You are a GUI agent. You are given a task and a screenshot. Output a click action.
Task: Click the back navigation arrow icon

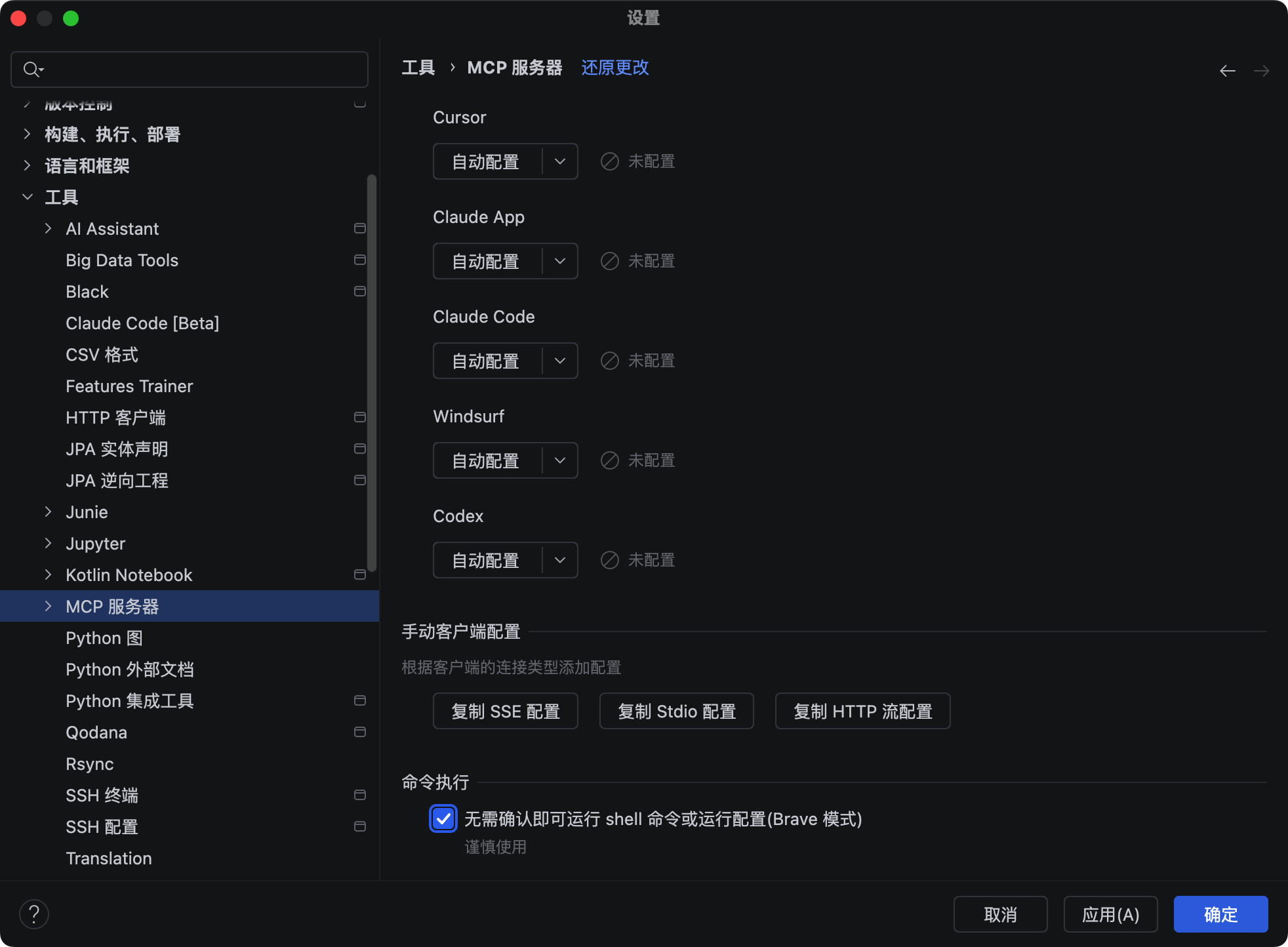pos(1227,71)
